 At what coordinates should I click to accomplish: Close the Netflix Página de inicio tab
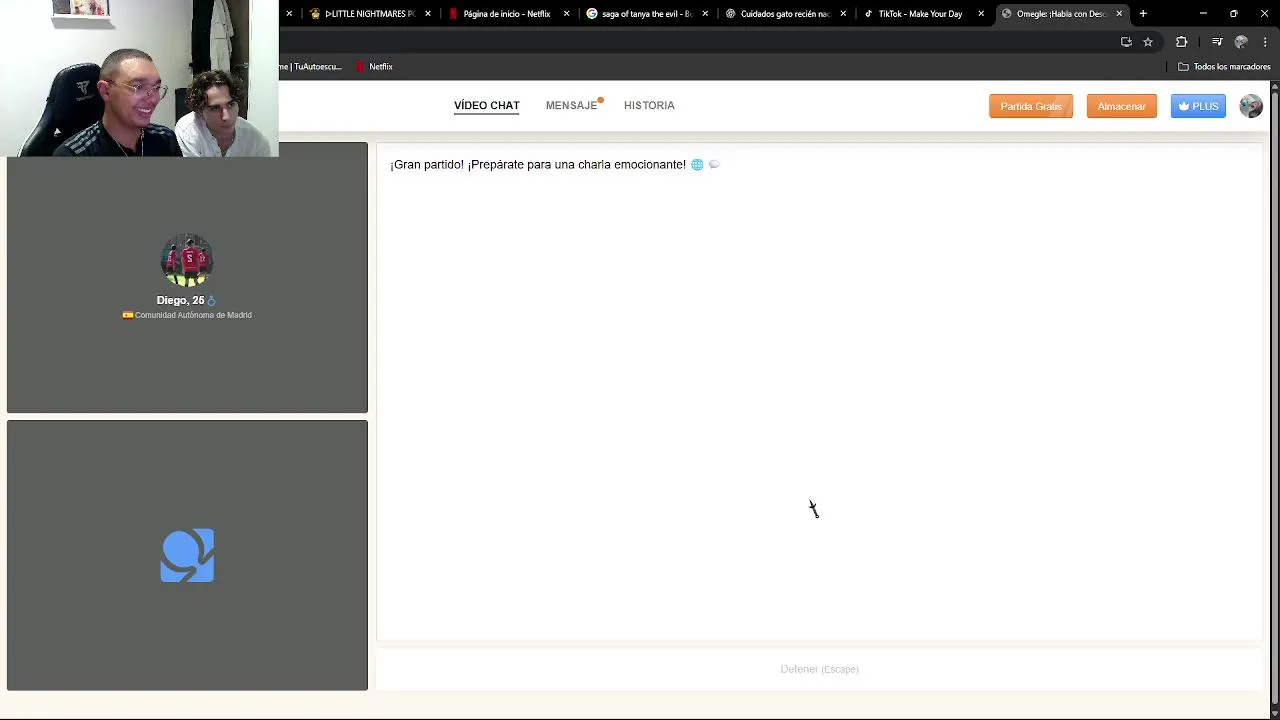click(567, 14)
